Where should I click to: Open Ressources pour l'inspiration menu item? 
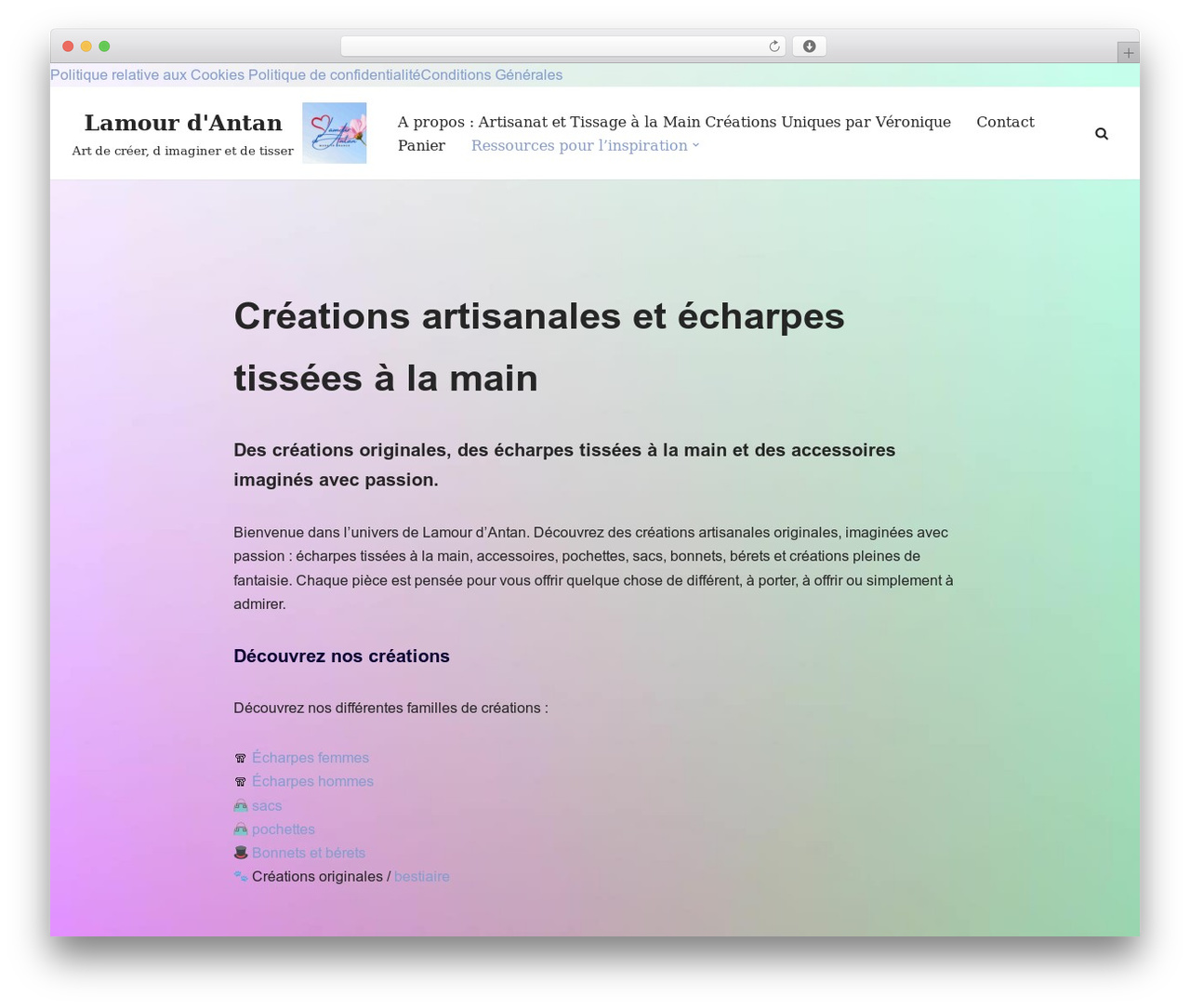point(579,145)
